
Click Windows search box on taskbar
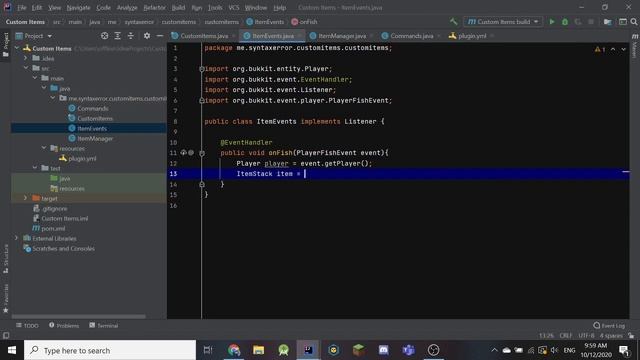pyautogui.click(x=110, y=350)
